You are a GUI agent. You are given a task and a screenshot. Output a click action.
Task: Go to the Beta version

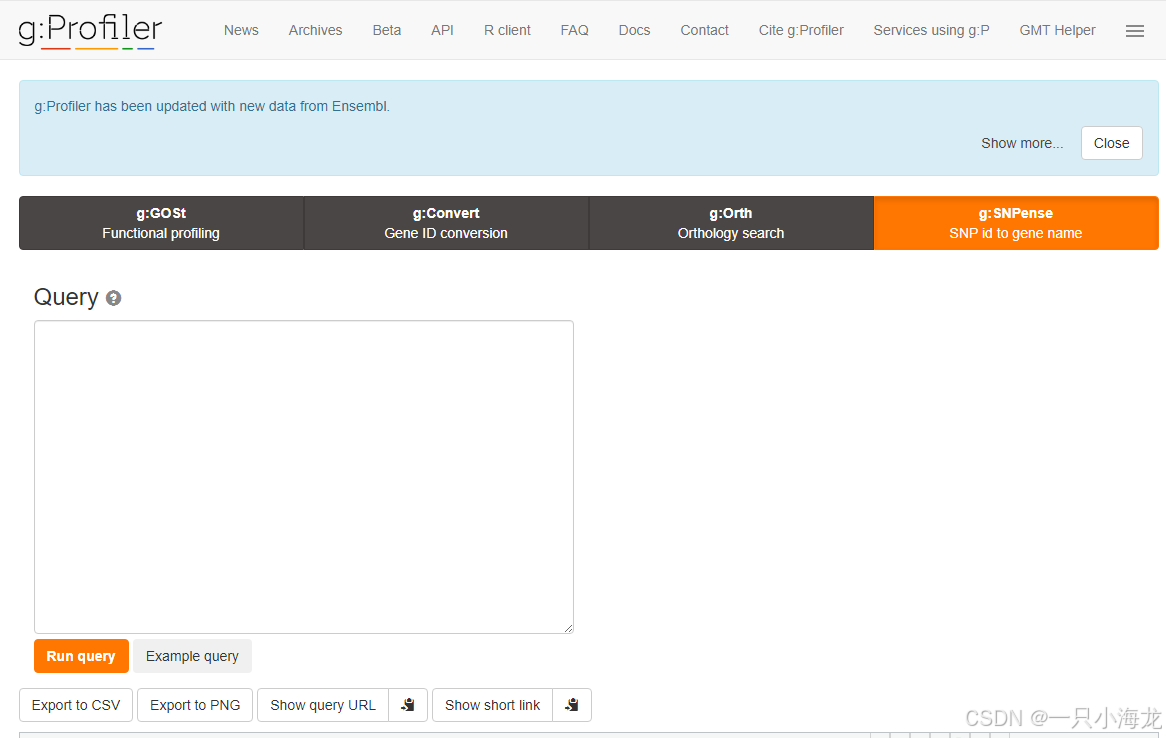pyautogui.click(x=387, y=31)
